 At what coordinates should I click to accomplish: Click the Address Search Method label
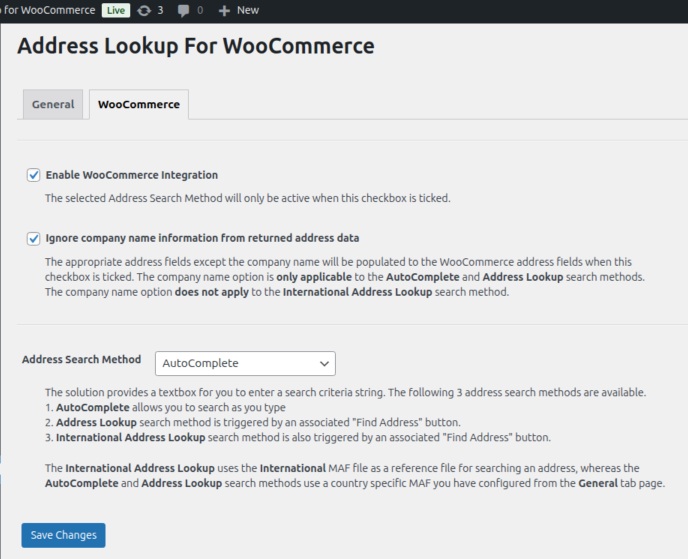pos(82,359)
